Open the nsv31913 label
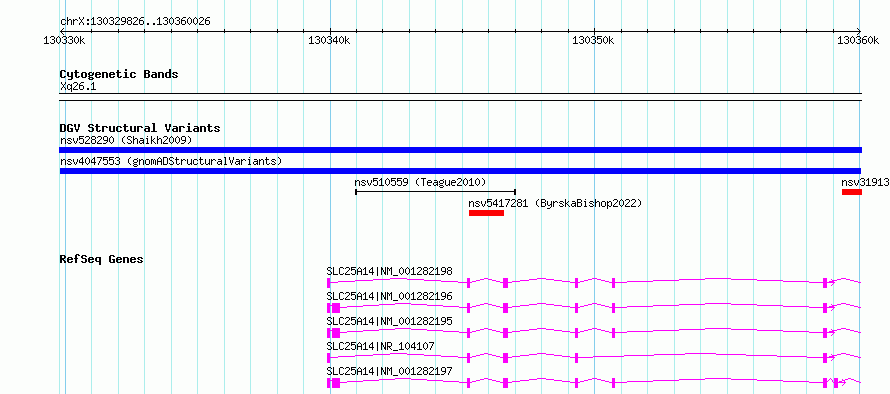 (865, 182)
